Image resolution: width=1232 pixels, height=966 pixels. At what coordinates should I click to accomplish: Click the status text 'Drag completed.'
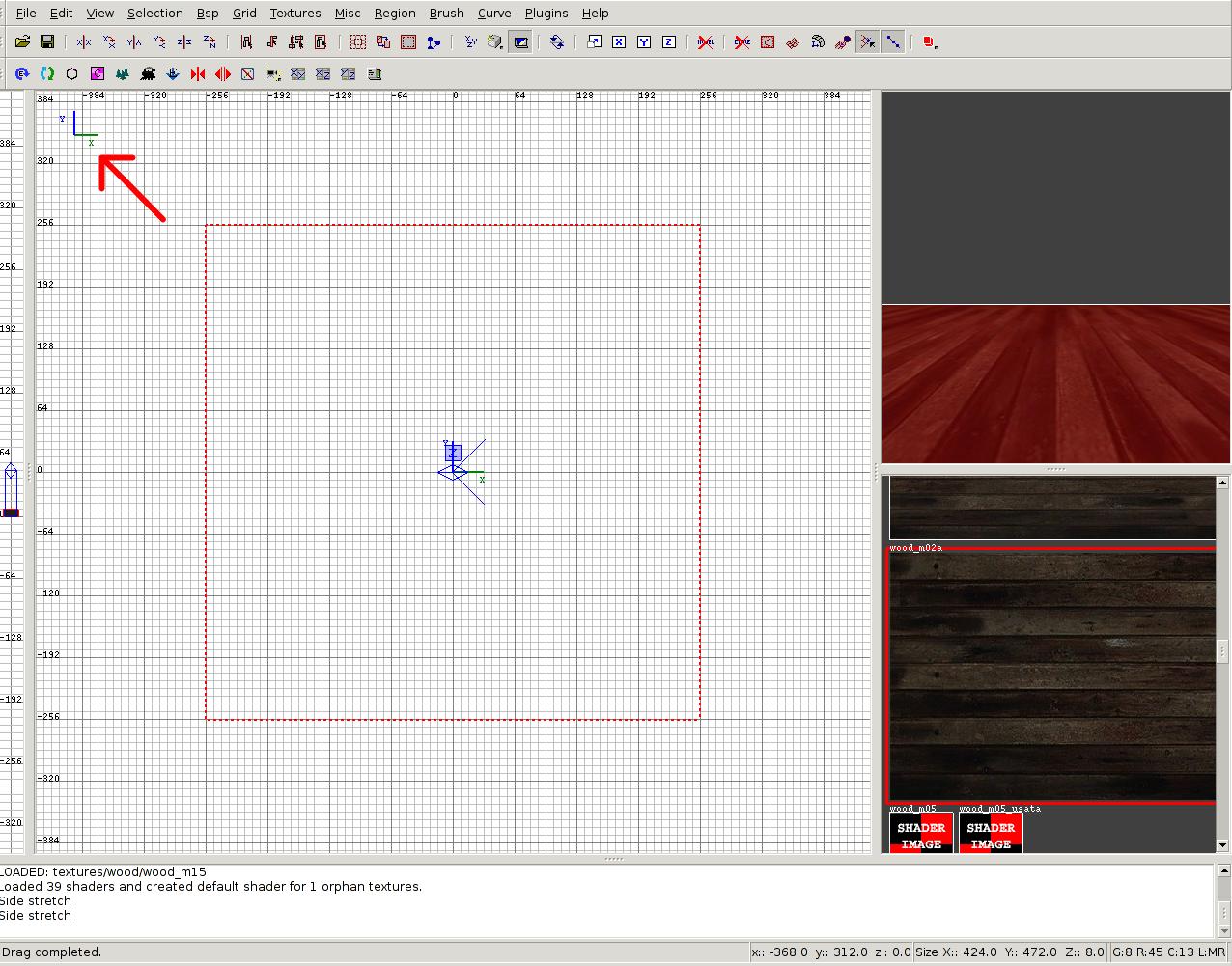[x=51, y=952]
